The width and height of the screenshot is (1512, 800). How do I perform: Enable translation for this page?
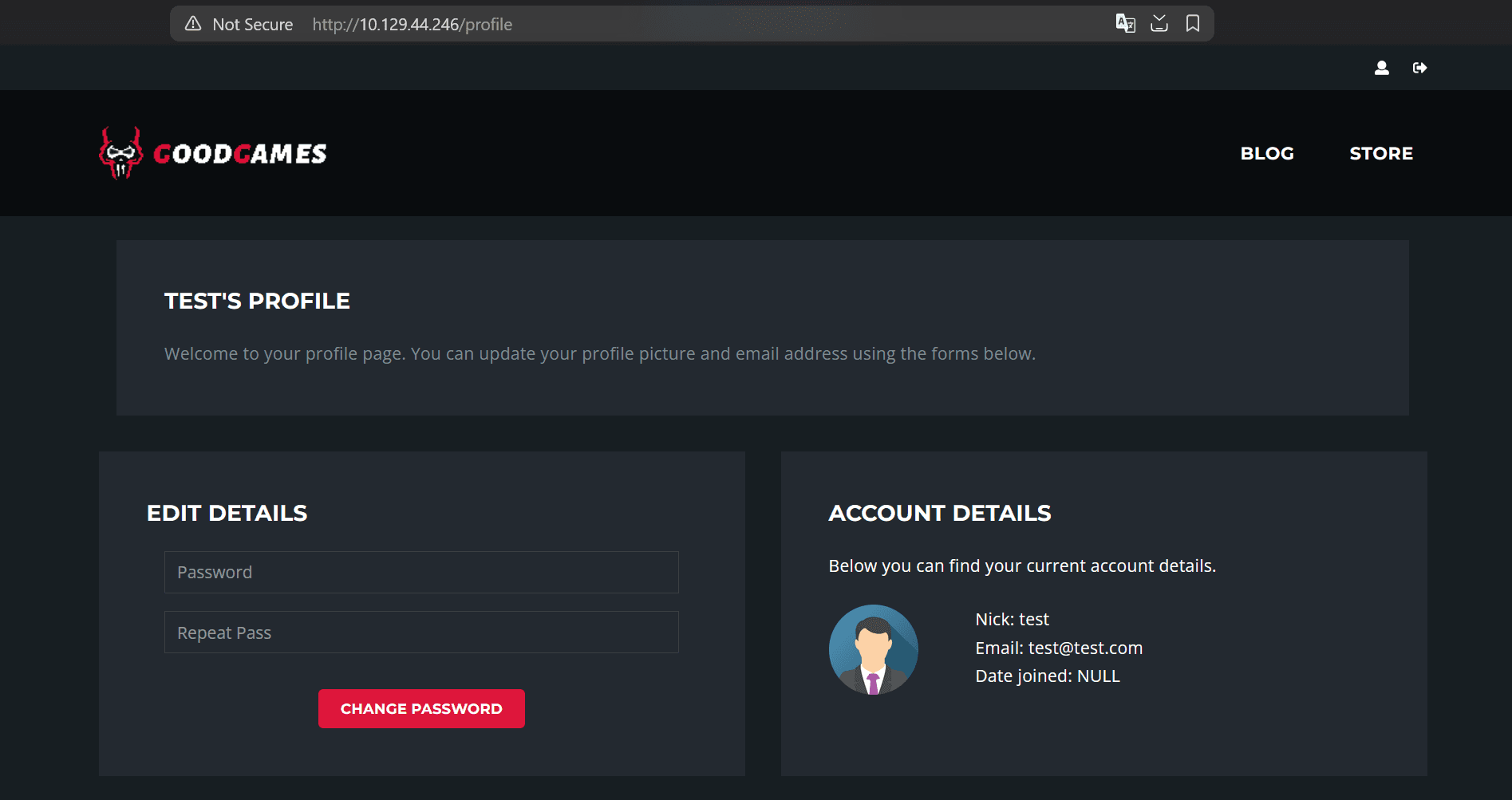coord(1125,23)
